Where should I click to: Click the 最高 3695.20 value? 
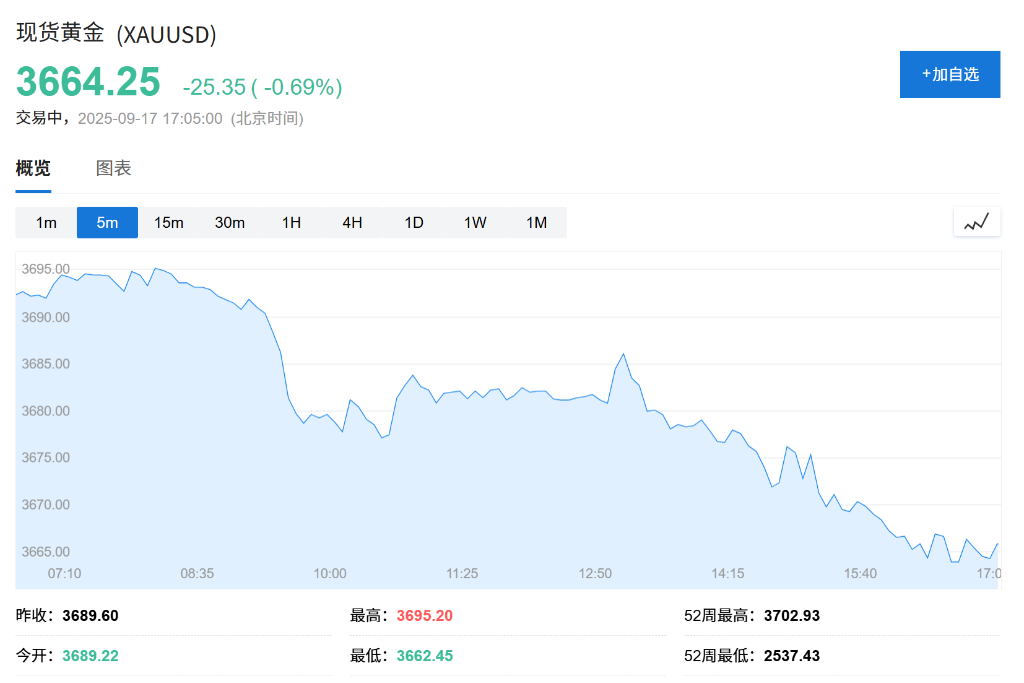pyautogui.click(x=424, y=616)
